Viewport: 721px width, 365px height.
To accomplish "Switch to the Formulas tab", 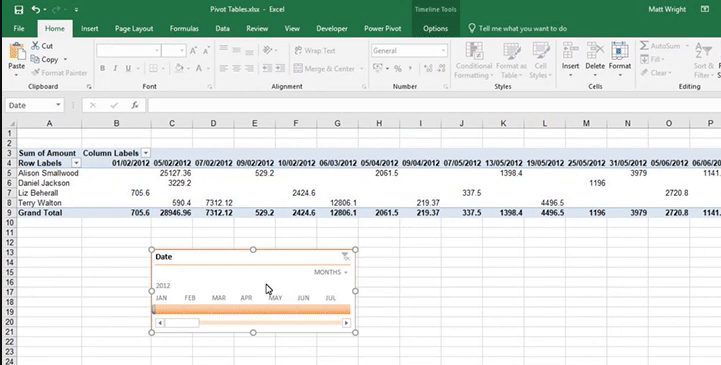I will click(184, 29).
